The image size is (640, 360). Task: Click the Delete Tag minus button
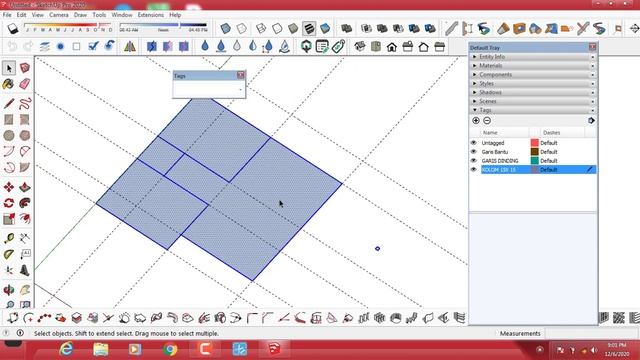coord(487,120)
